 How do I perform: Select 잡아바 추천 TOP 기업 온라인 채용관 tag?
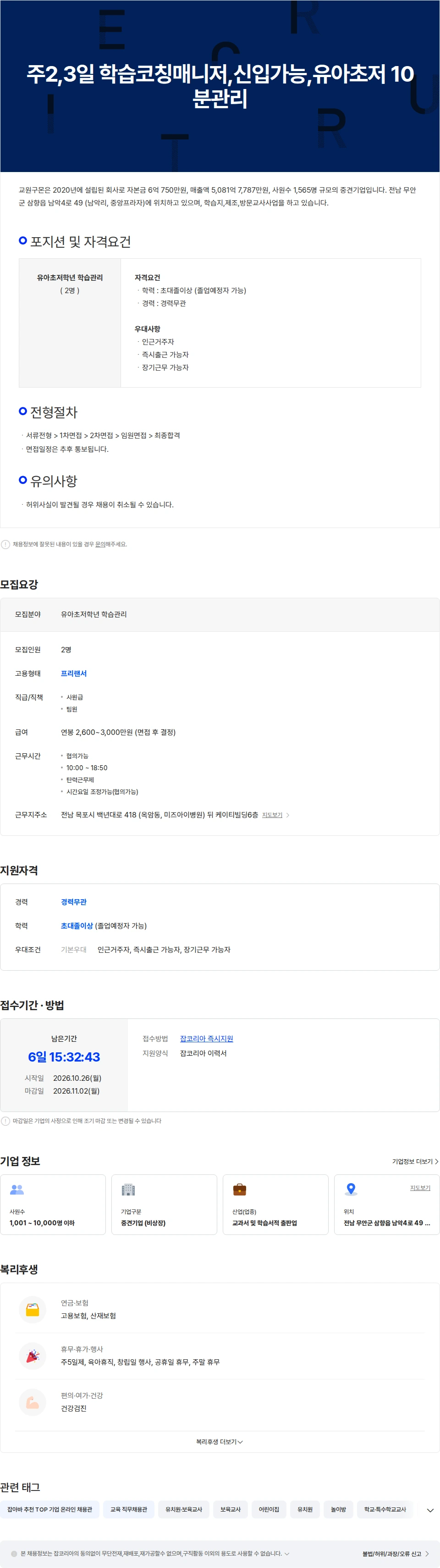click(50, 1510)
